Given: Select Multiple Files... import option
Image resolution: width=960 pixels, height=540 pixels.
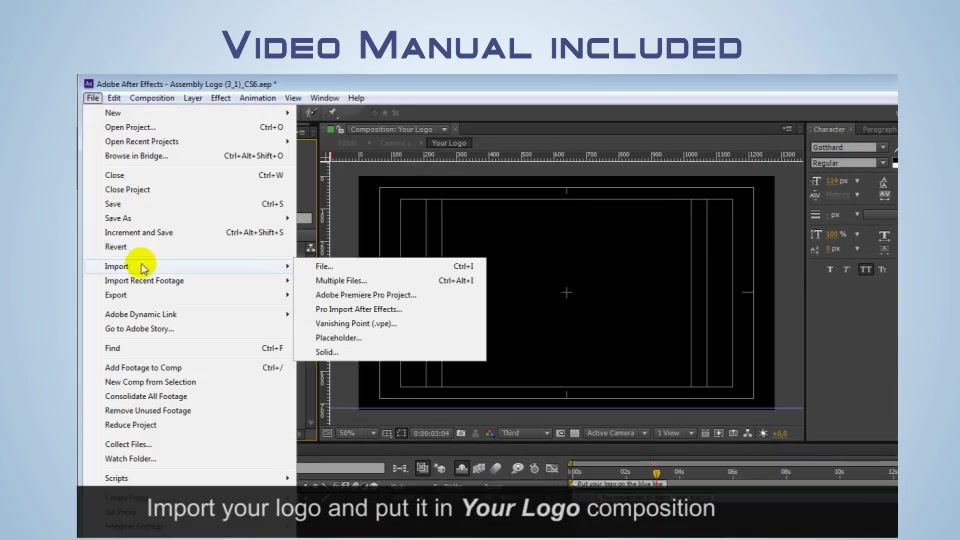Looking at the screenshot, I should [390, 280].
